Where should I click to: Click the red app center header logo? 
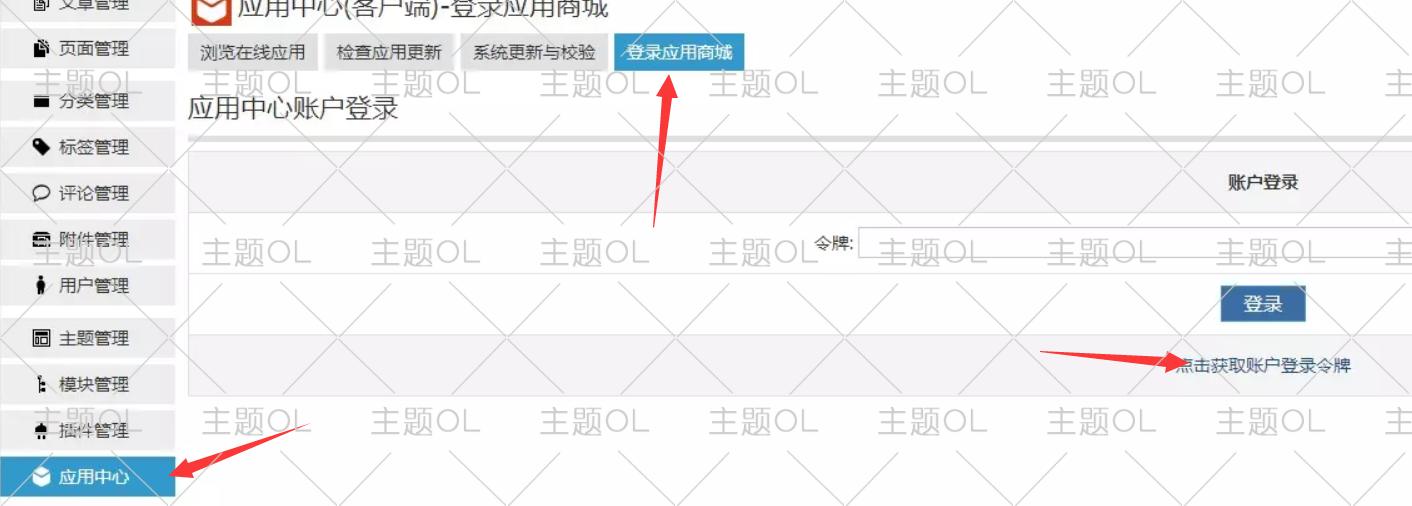click(x=210, y=10)
